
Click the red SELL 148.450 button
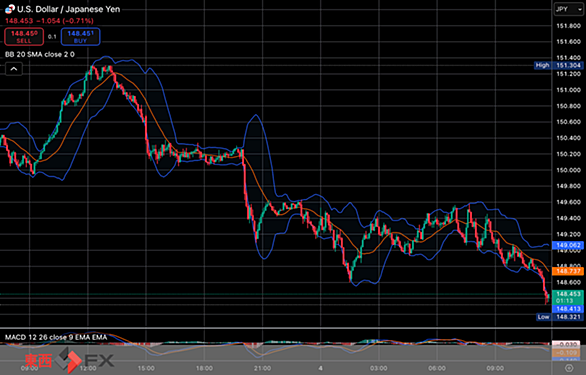click(x=24, y=37)
